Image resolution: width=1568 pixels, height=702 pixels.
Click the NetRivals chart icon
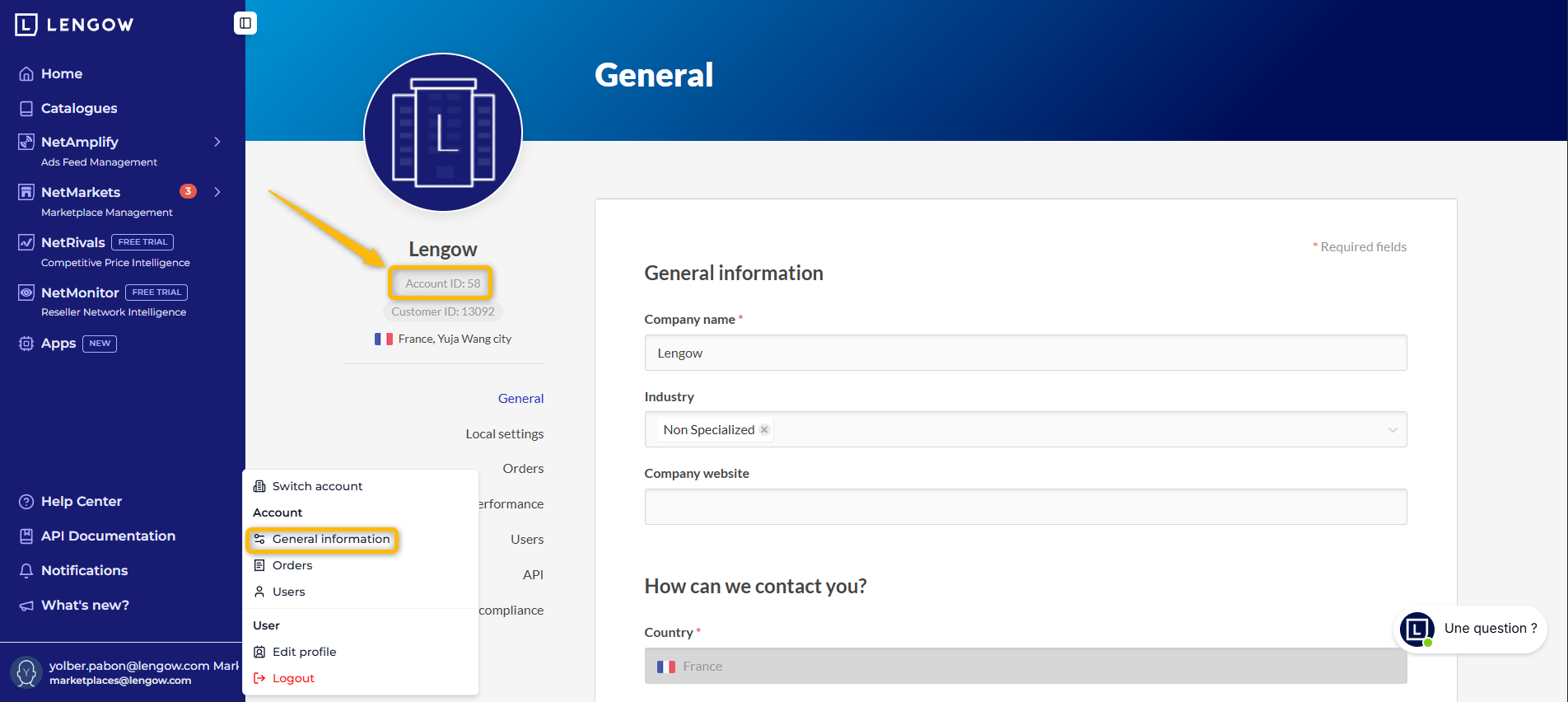26,242
